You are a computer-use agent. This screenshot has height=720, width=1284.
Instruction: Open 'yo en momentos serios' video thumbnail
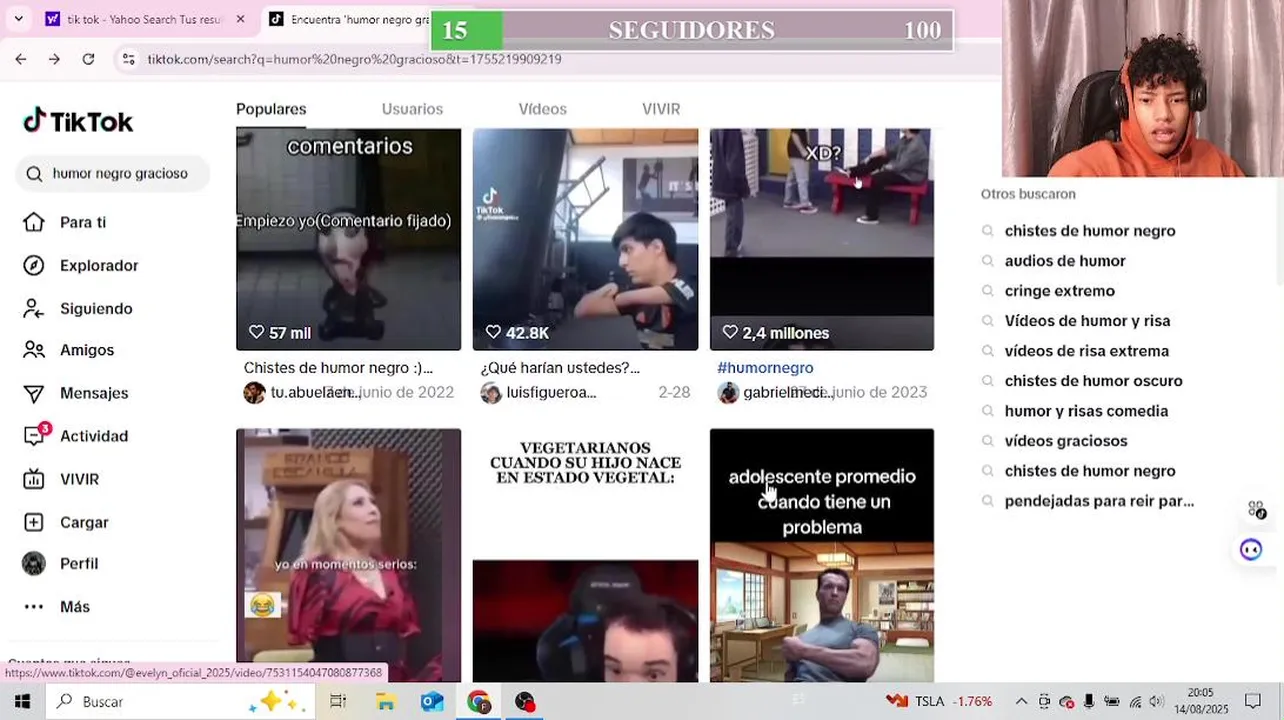point(348,555)
